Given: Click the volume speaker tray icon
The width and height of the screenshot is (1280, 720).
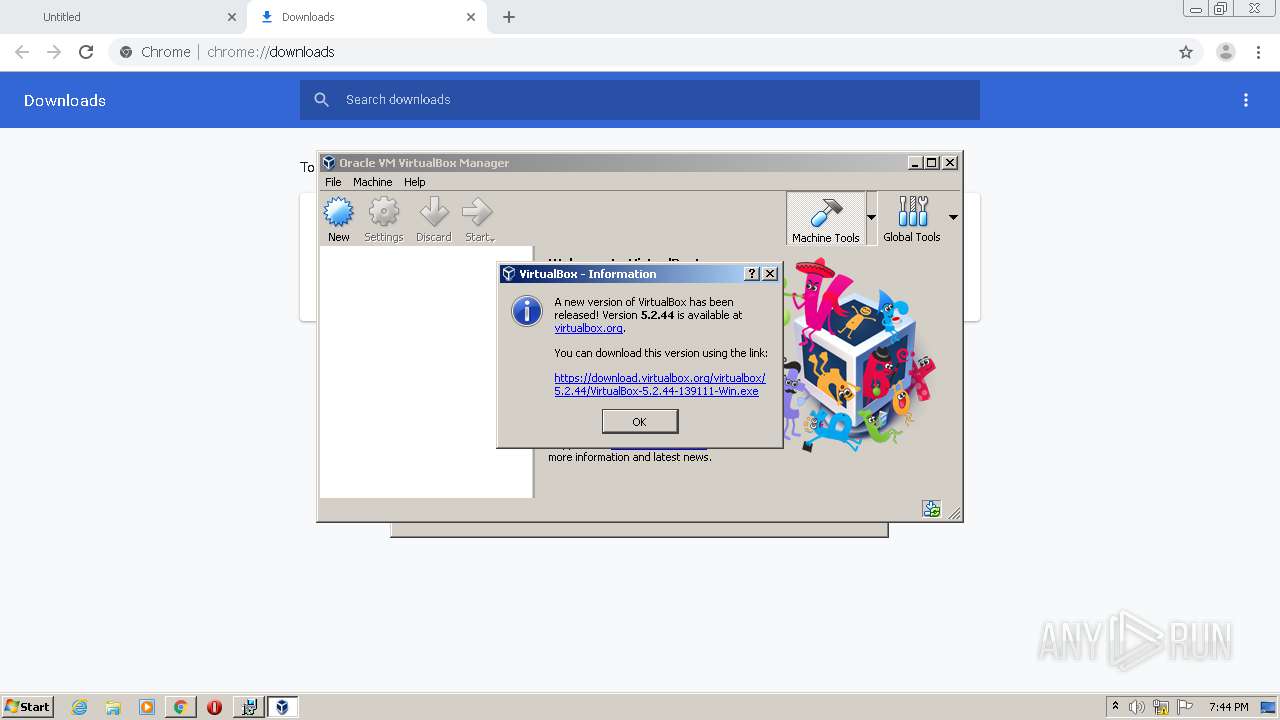Looking at the screenshot, I should 1137,707.
